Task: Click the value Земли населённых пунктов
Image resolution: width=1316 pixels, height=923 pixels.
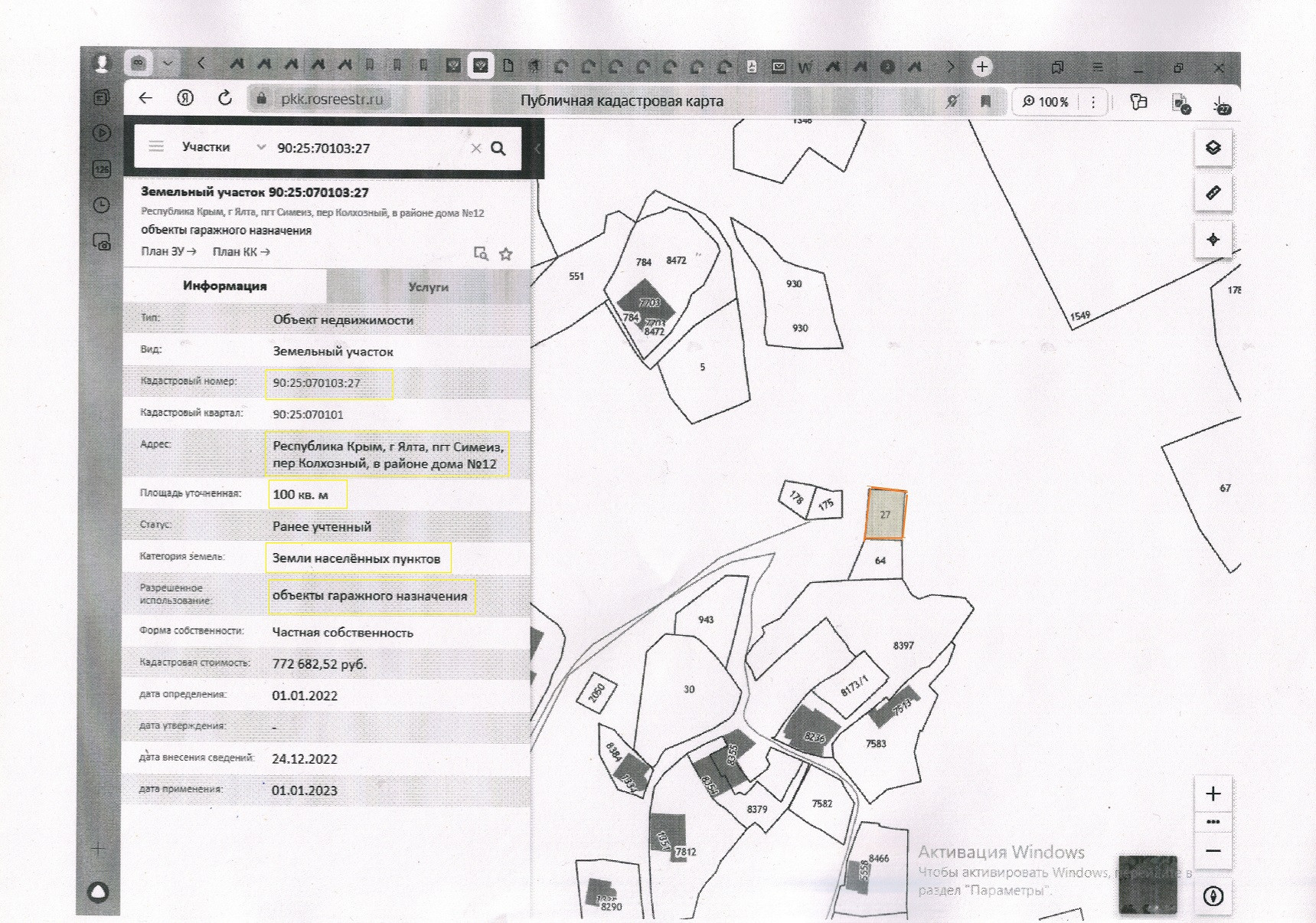Action: point(357,558)
